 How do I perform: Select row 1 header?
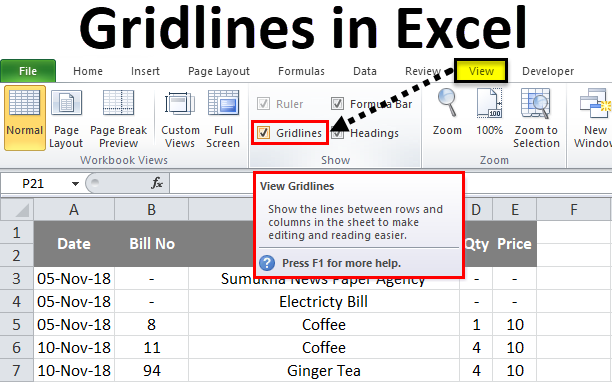point(17,233)
